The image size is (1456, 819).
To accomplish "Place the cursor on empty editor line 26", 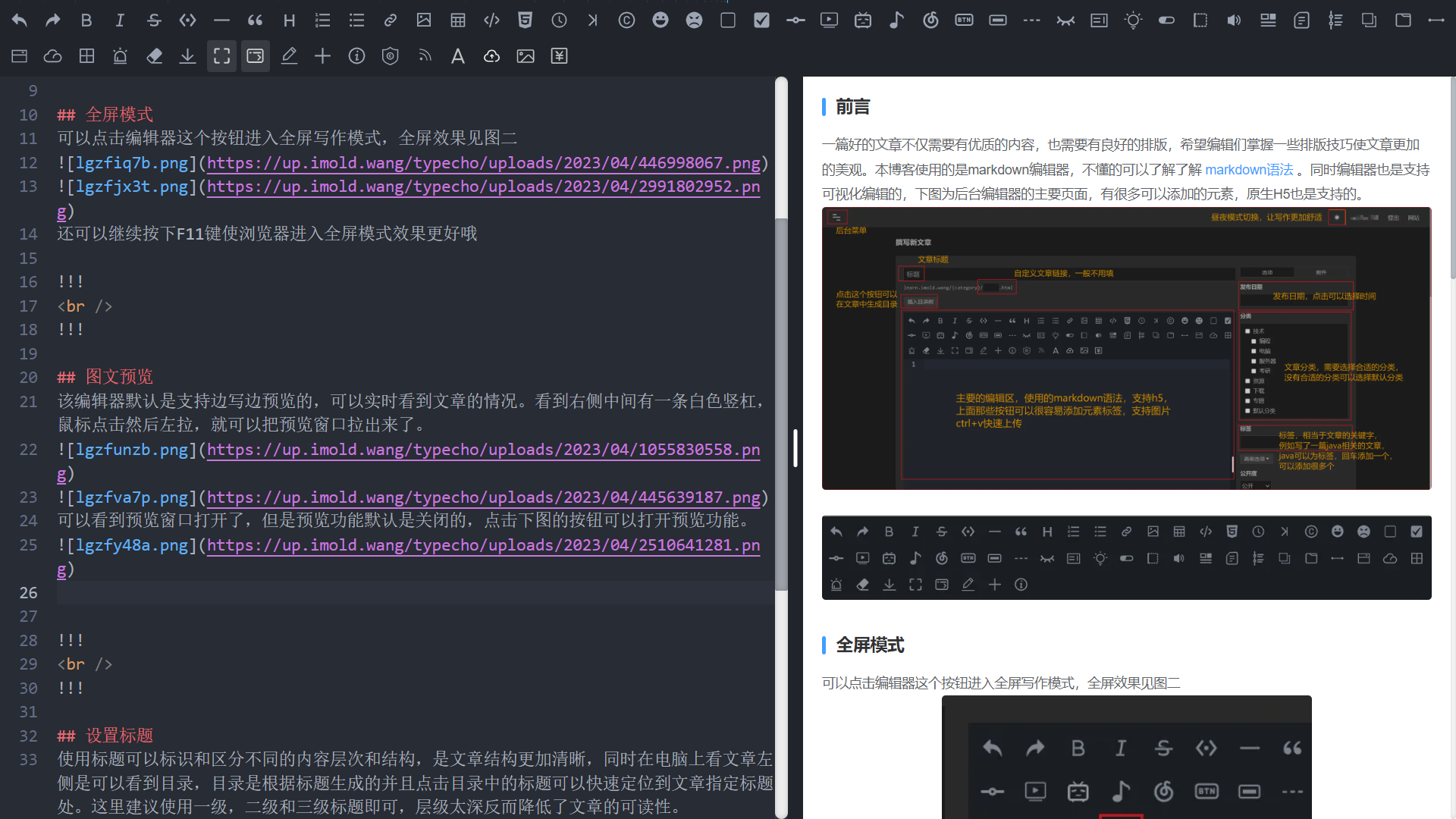I will [416, 593].
